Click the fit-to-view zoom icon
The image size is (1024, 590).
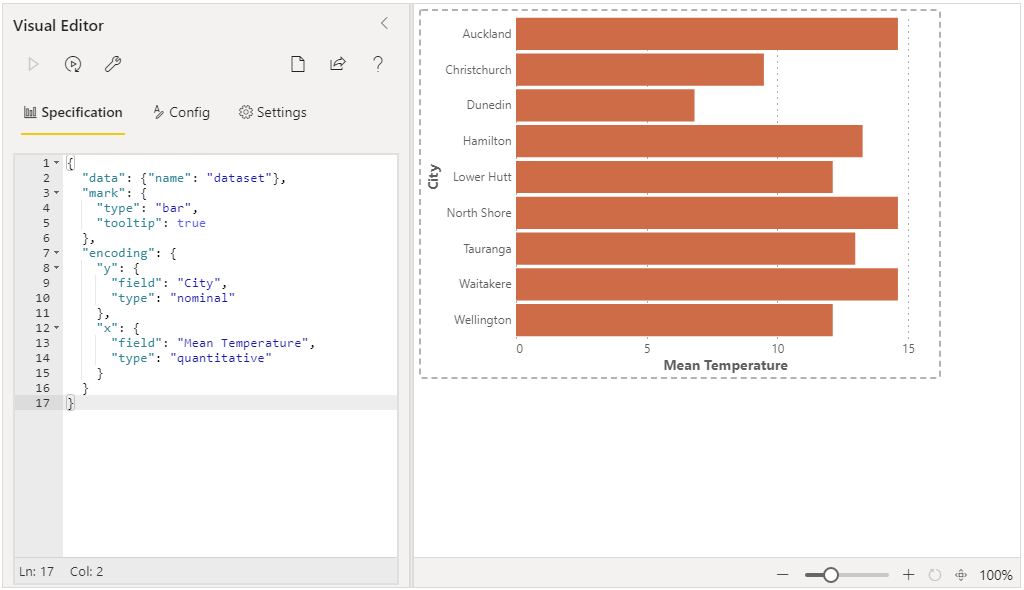click(961, 575)
